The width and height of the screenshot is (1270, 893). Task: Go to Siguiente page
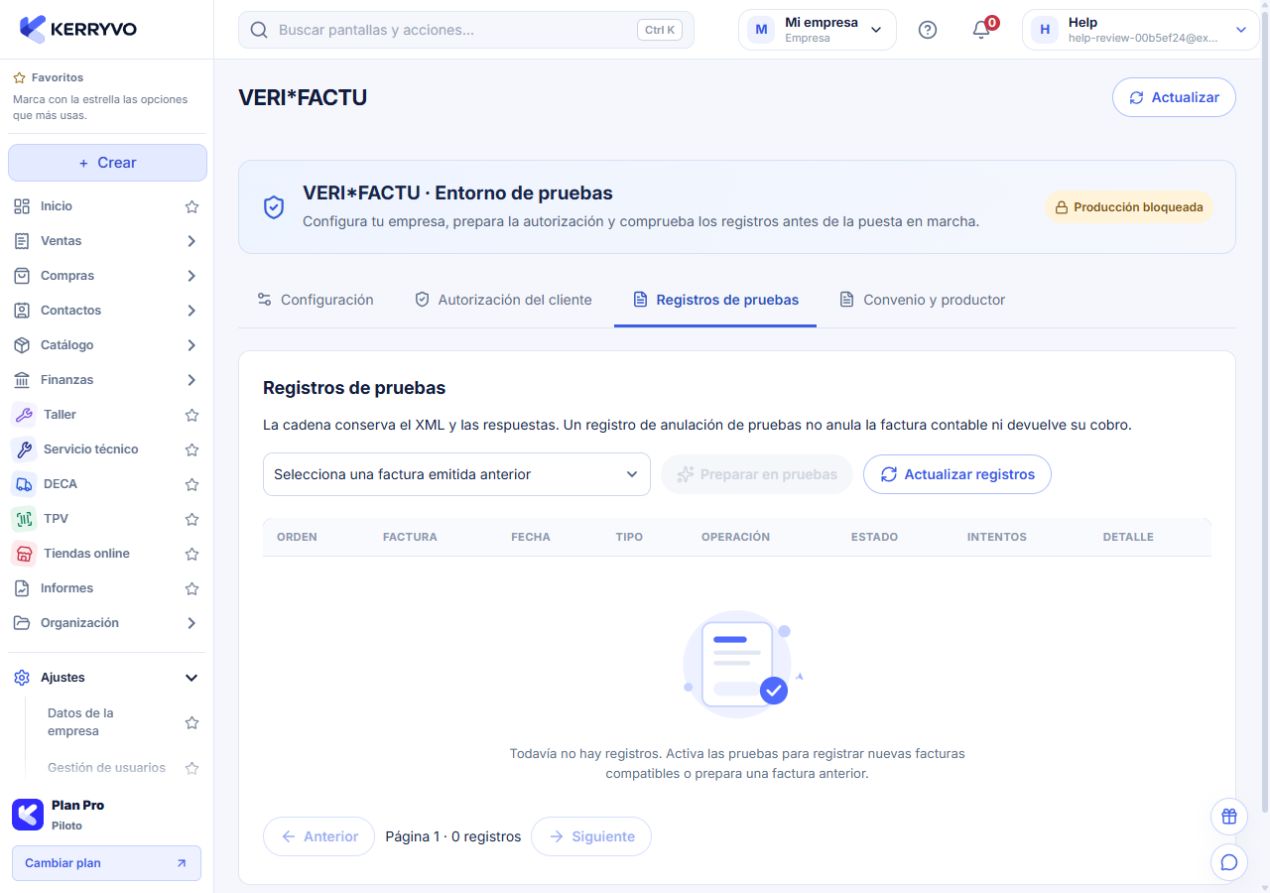tap(591, 836)
